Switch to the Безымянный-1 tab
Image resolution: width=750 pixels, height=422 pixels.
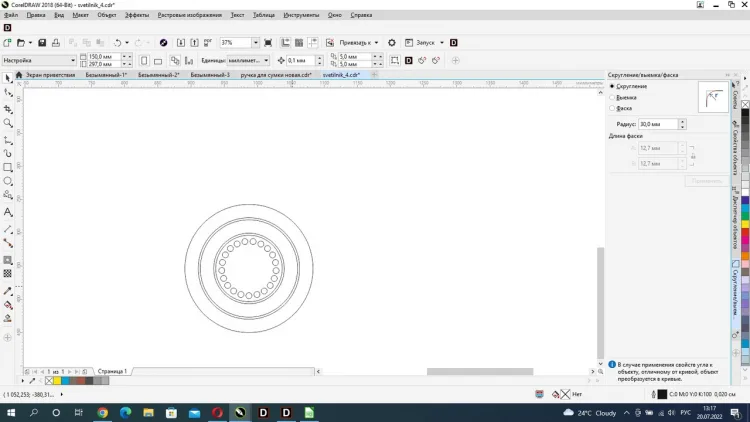click(x=106, y=75)
